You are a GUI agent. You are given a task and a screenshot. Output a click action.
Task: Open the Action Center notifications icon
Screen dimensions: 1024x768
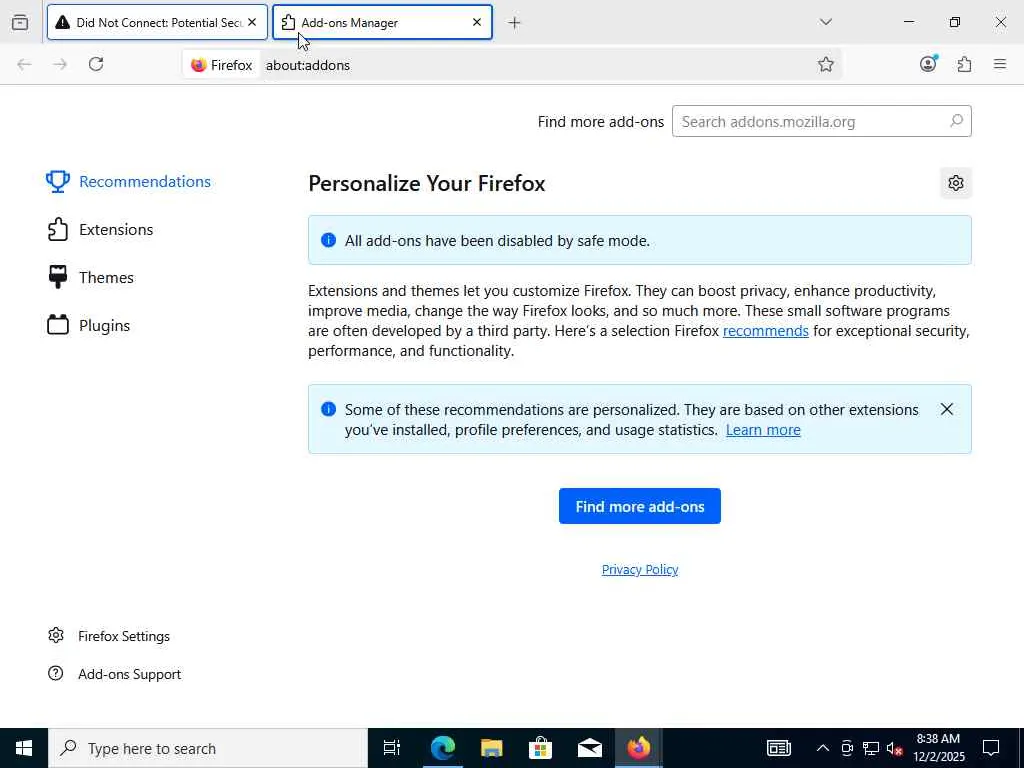(x=991, y=748)
